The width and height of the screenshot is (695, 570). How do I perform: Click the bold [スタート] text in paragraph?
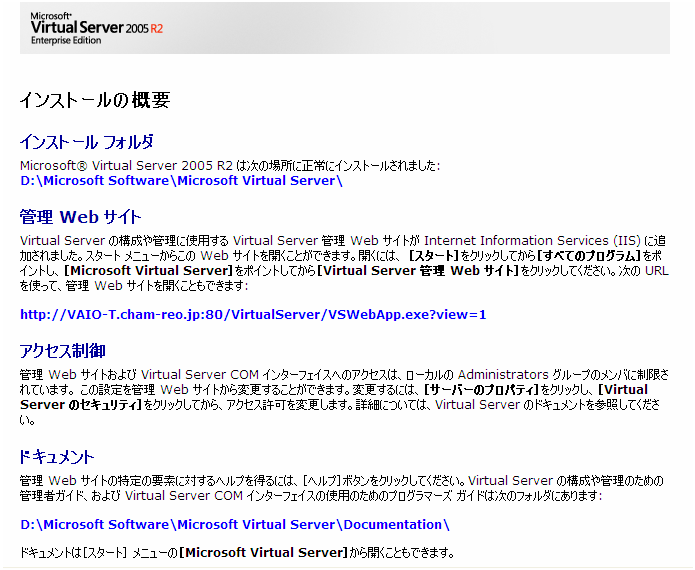(433, 256)
